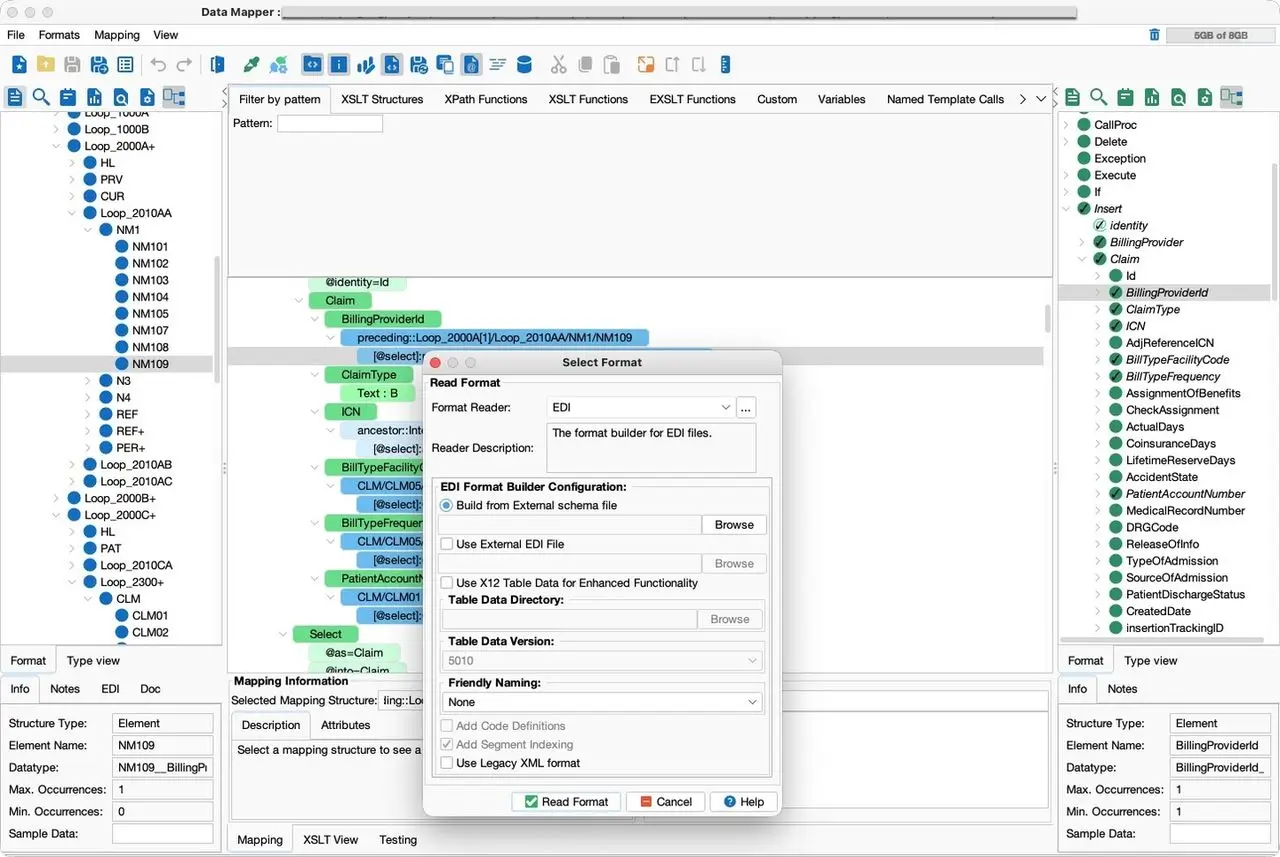
Task: Click the '...' button beside Format Reader
Action: point(746,408)
